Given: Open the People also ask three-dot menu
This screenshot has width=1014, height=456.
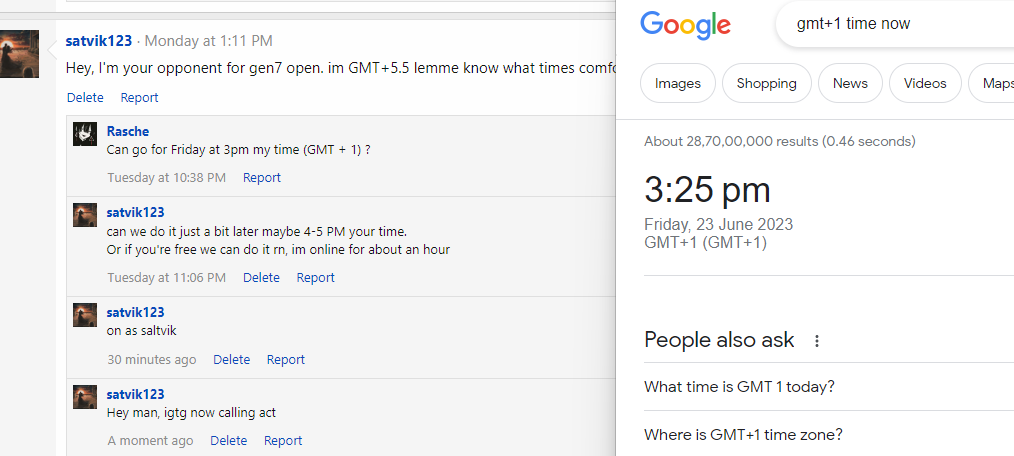Looking at the screenshot, I should click(x=816, y=341).
